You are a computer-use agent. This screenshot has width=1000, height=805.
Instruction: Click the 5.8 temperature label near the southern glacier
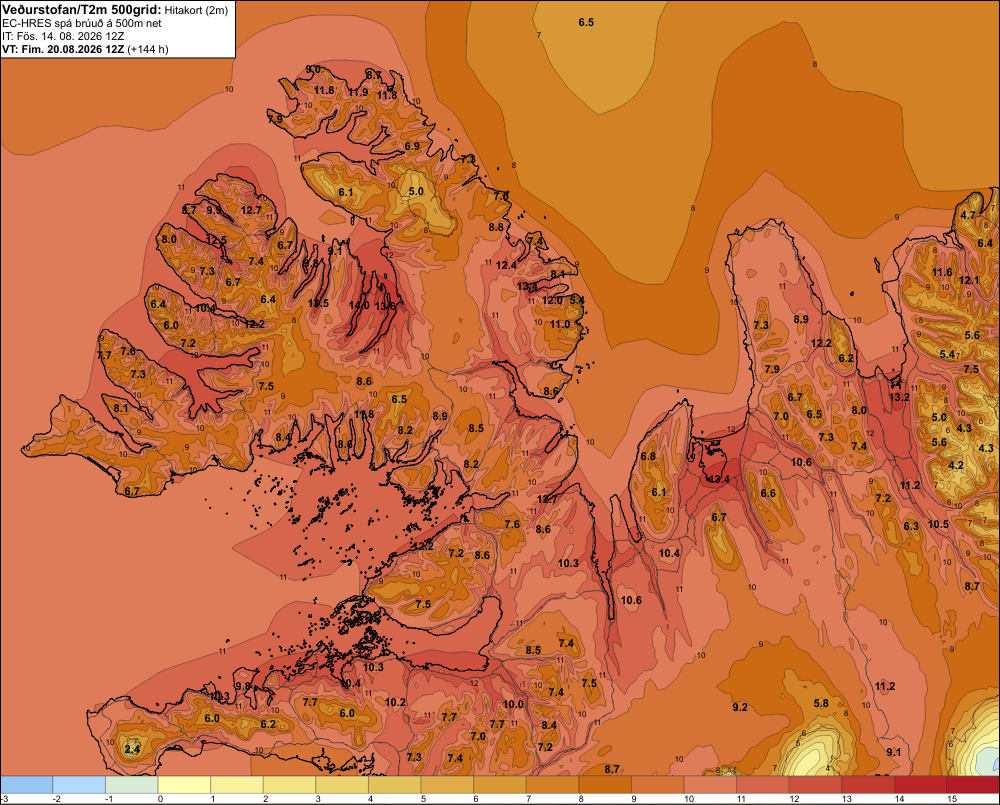coord(821,703)
